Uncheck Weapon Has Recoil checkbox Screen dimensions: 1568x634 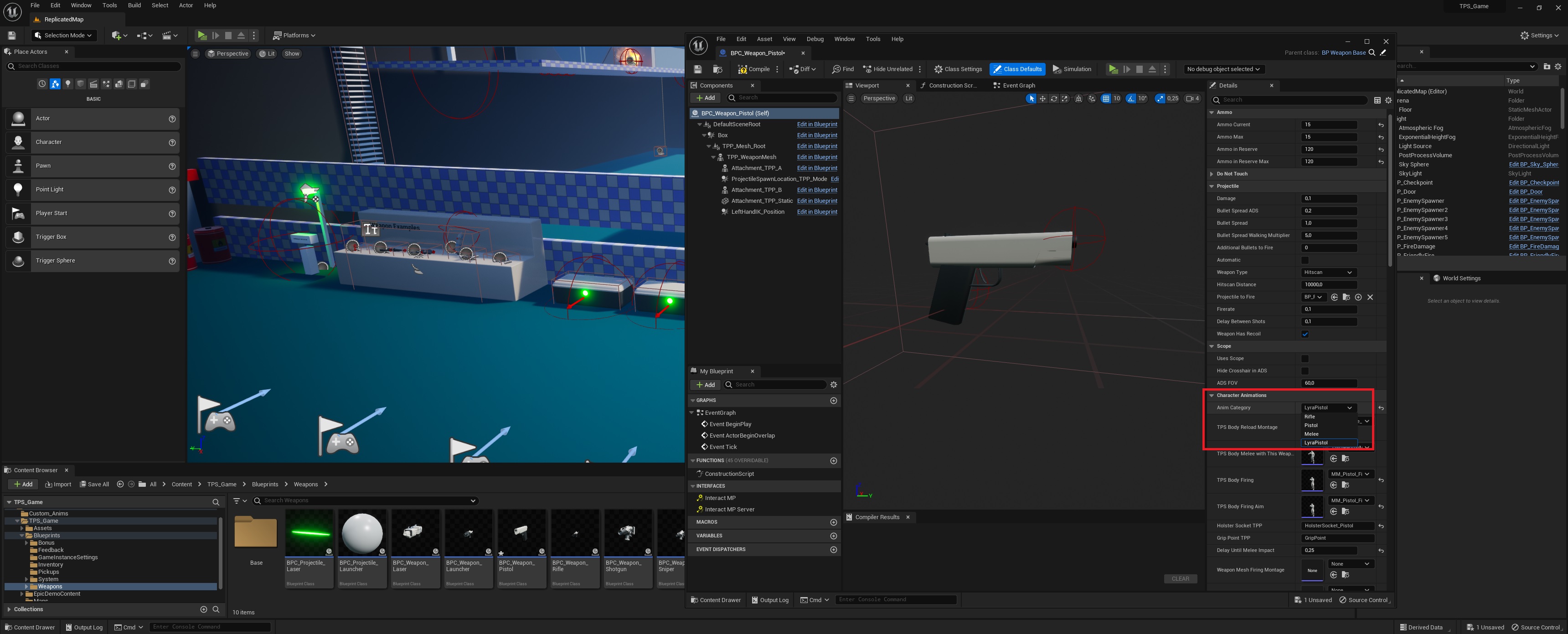(x=1305, y=334)
